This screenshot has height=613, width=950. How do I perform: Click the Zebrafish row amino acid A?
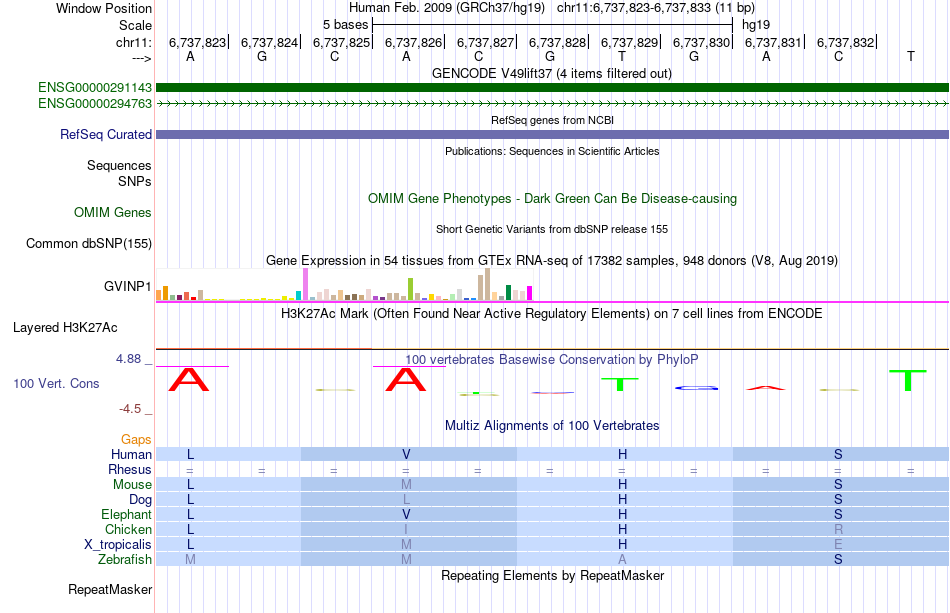click(622, 559)
